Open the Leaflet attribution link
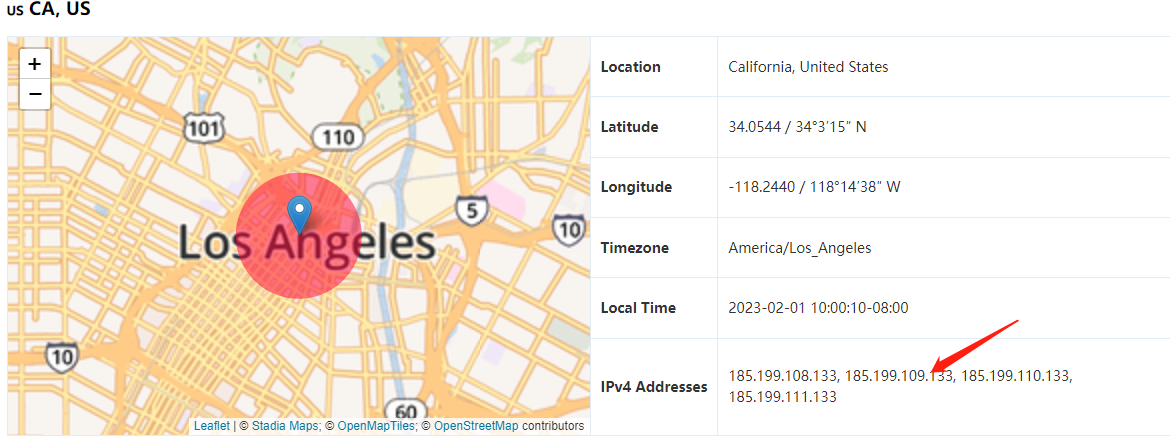Screen dimensions: 1170x439 [211, 426]
